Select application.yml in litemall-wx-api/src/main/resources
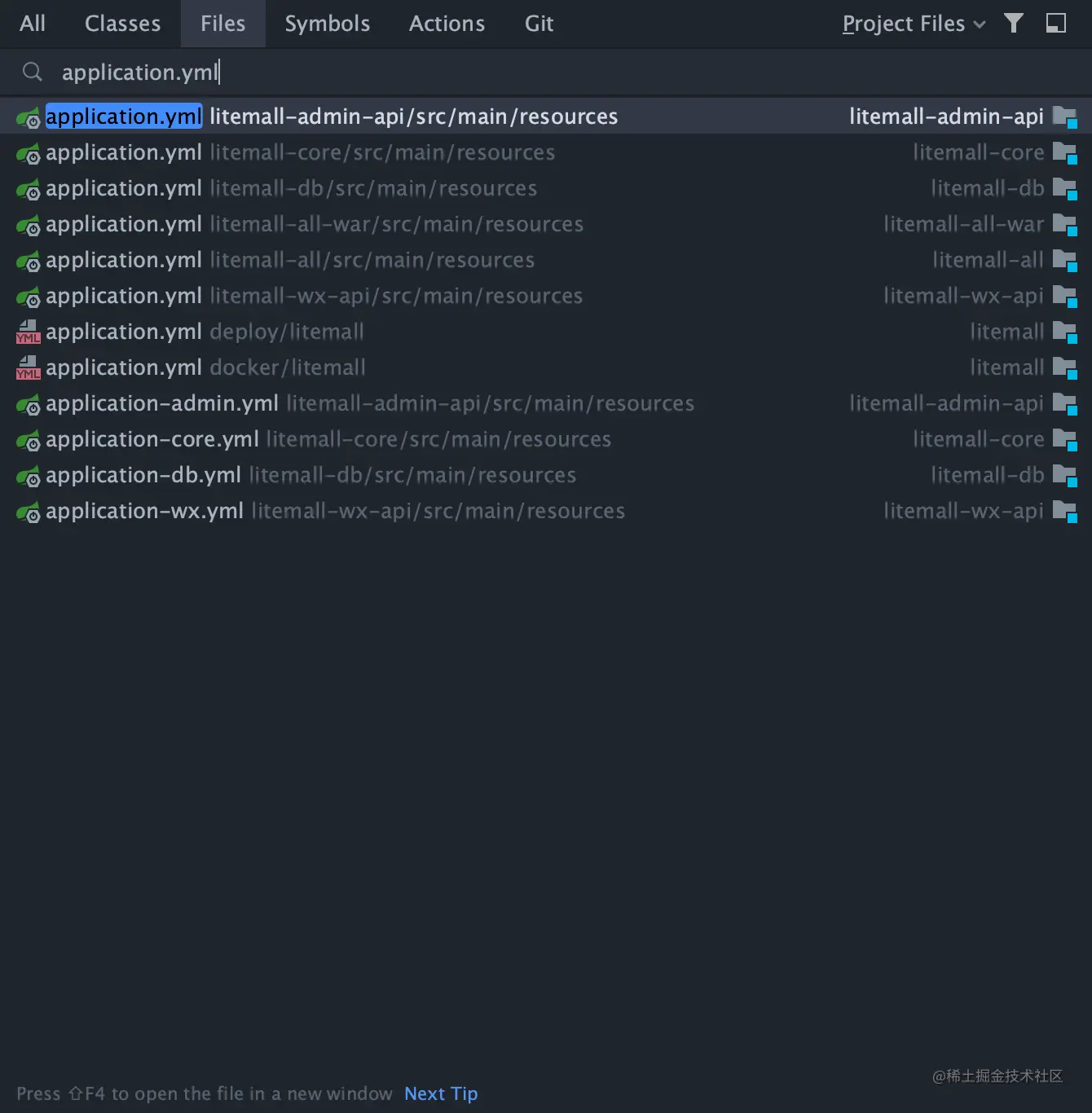This screenshot has width=1092, height=1113. (x=546, y=296)
